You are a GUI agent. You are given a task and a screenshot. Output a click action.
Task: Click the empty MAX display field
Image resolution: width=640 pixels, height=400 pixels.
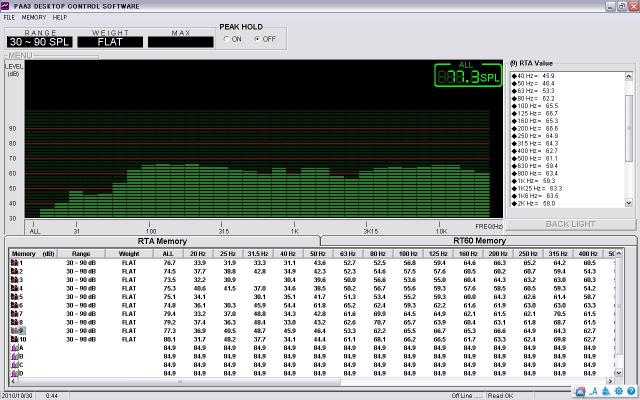click(x=181, y=42)
